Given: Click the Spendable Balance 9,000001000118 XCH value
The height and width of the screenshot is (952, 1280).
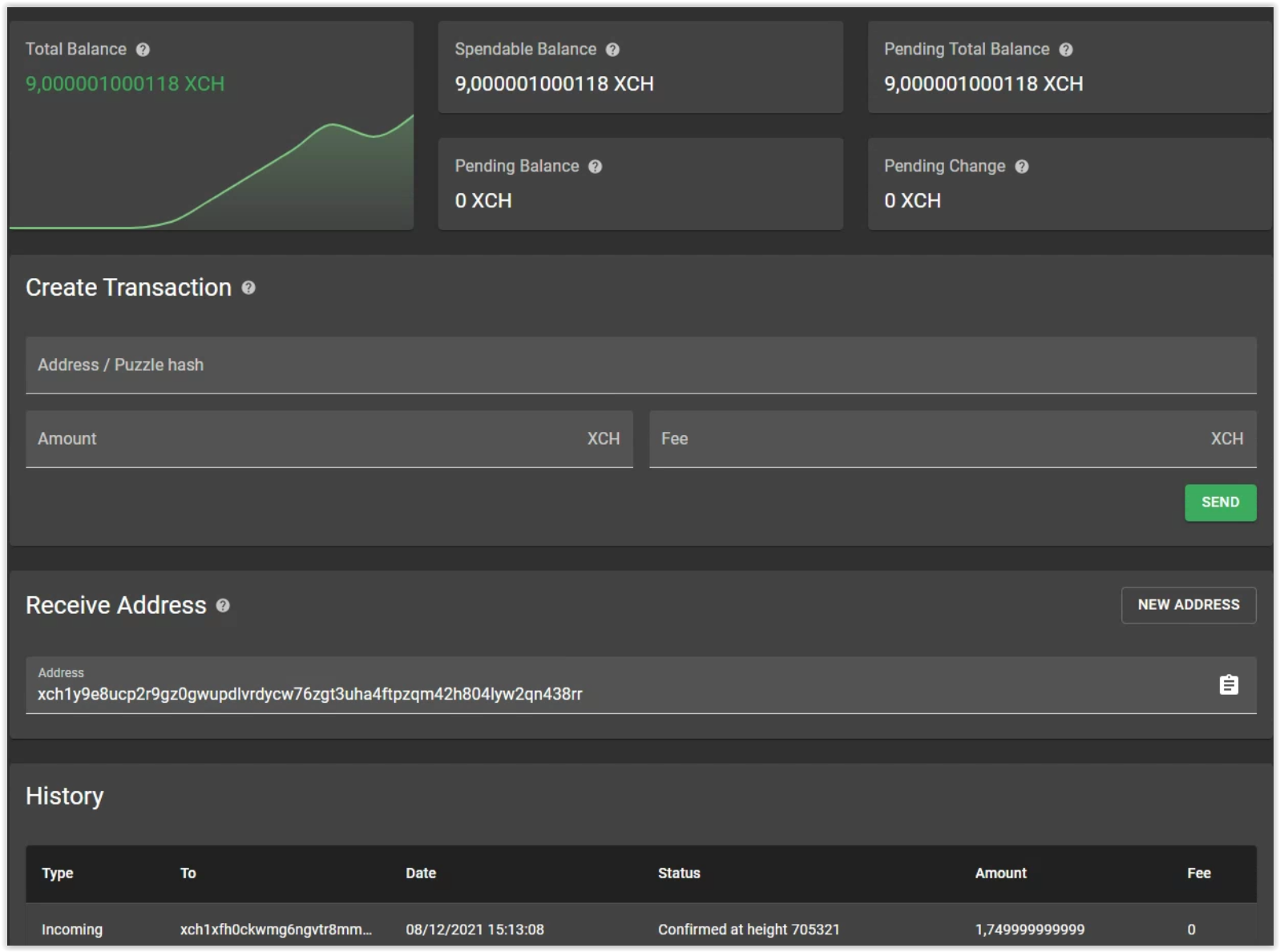Looking at the screenshot, I should [554, 84].
